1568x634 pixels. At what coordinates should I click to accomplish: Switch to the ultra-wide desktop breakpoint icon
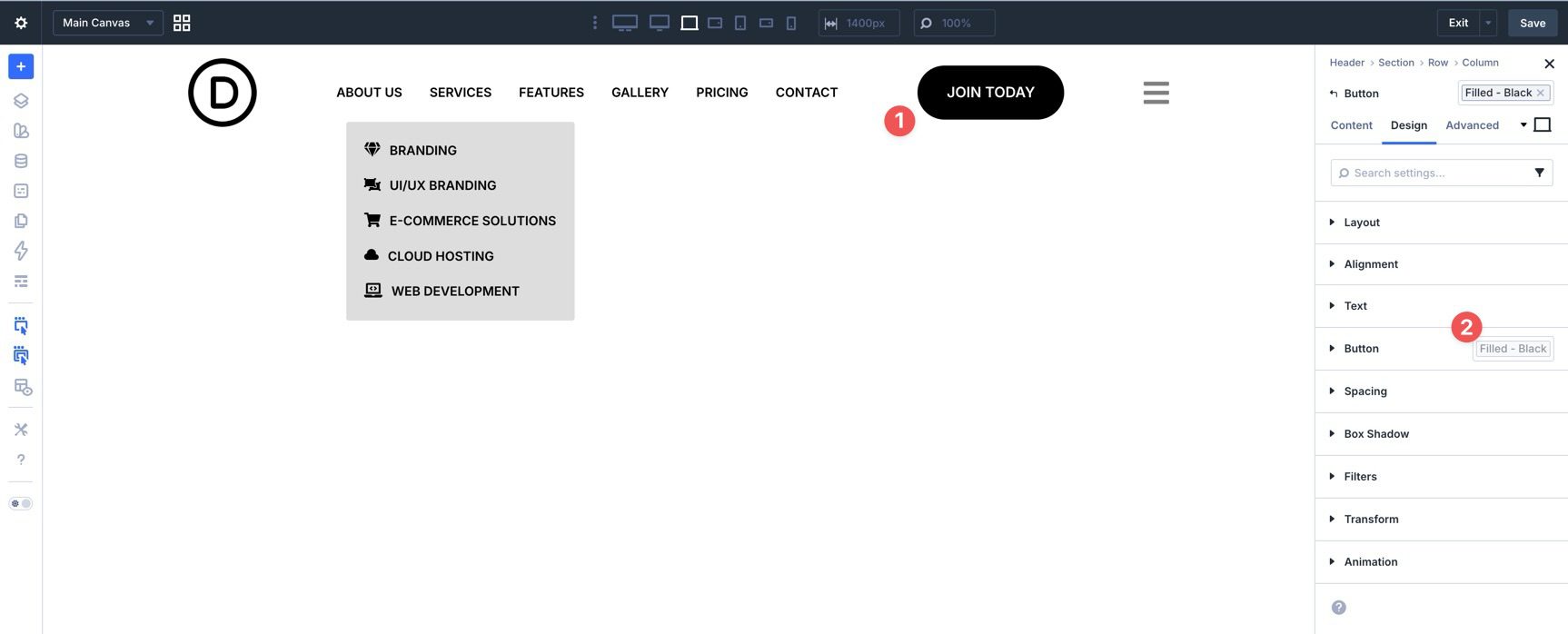pyautogui.click(x=625, y=23)
